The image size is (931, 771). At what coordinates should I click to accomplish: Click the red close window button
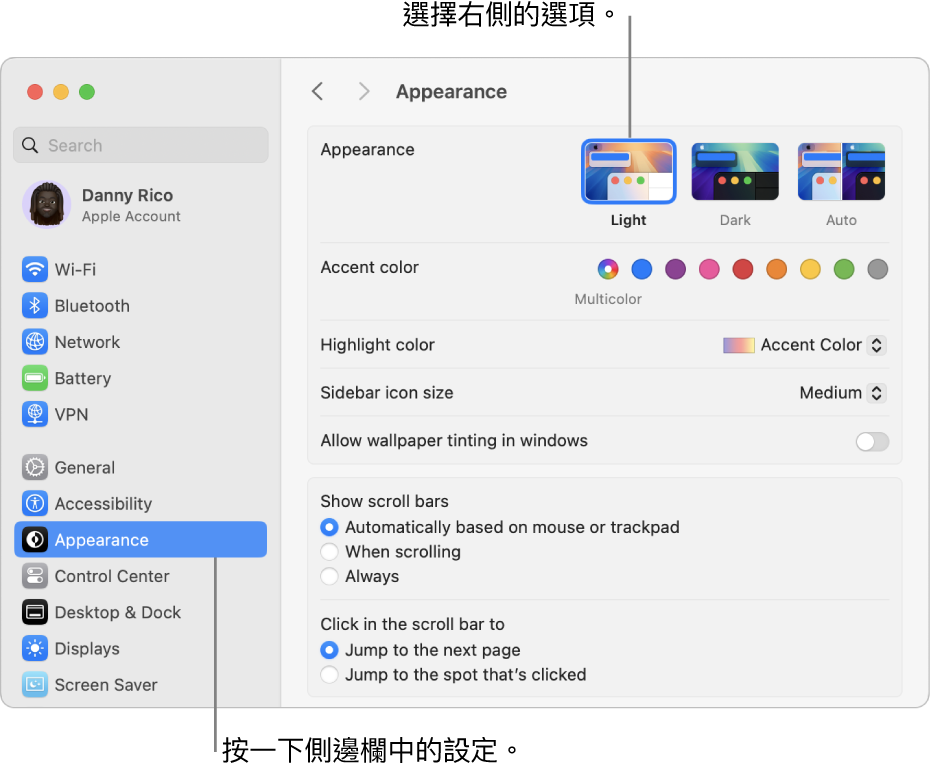[x=35, y=92]
